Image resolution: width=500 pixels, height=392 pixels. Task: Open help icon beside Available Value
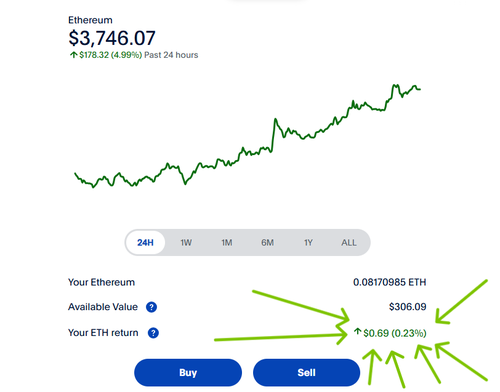[151, 307]
